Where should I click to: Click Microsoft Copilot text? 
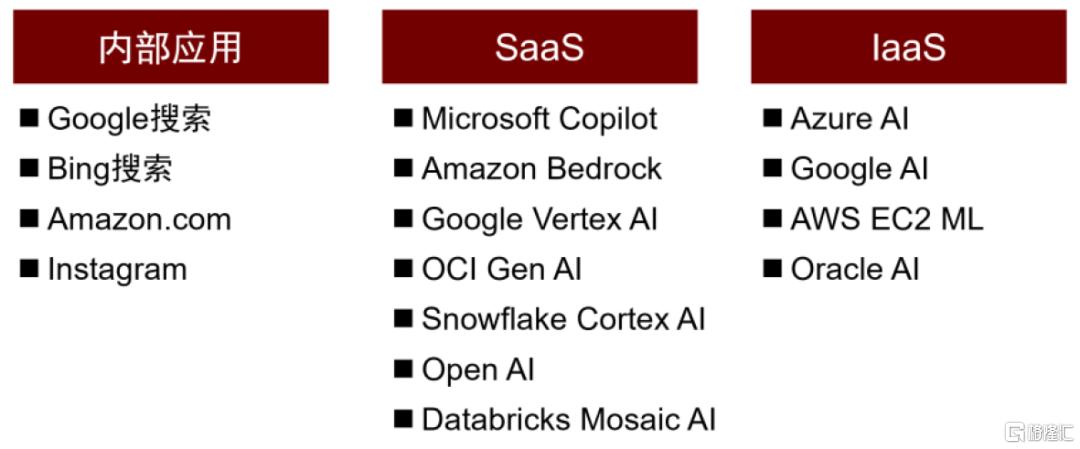tap(539, 118)
